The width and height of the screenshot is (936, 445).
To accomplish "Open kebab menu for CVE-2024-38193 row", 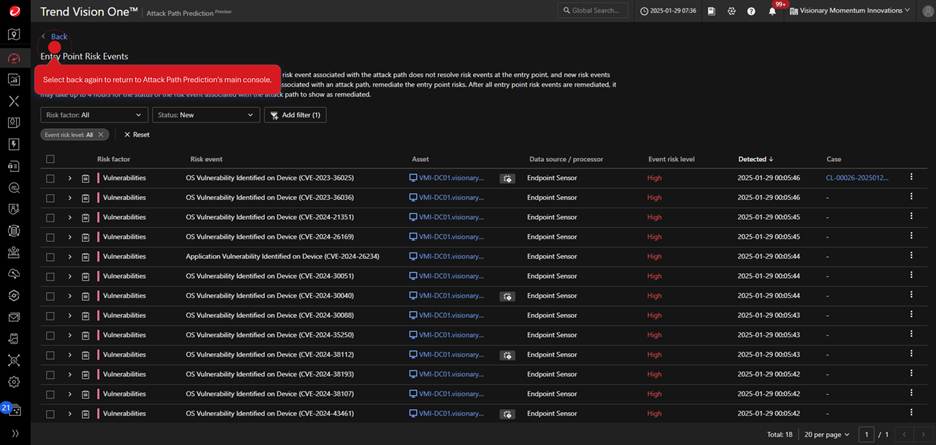I will tap(911, 373).
